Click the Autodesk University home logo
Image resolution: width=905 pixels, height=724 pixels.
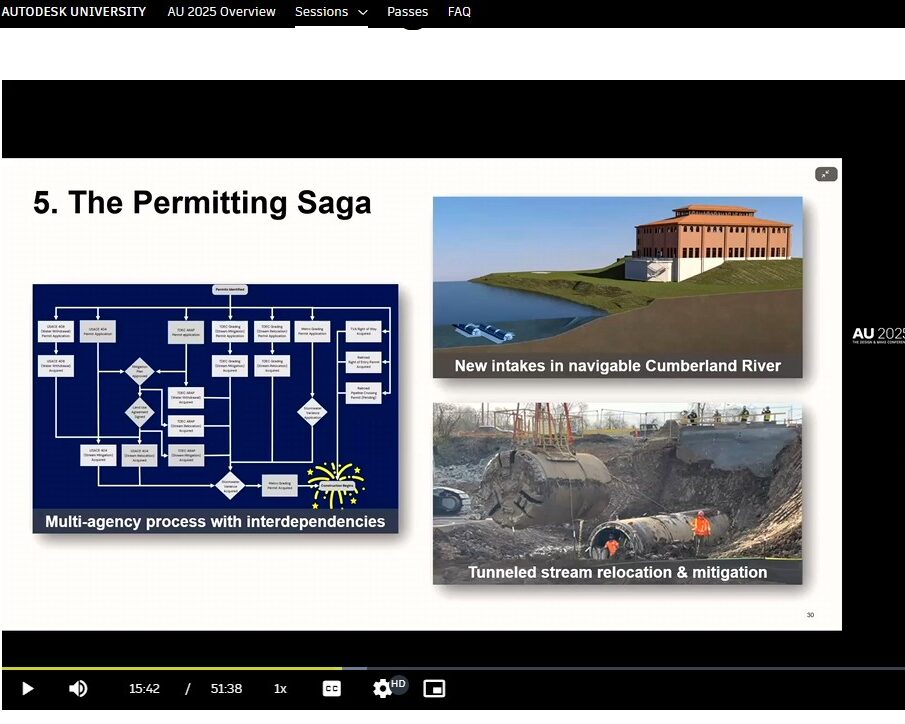point(73,12)
